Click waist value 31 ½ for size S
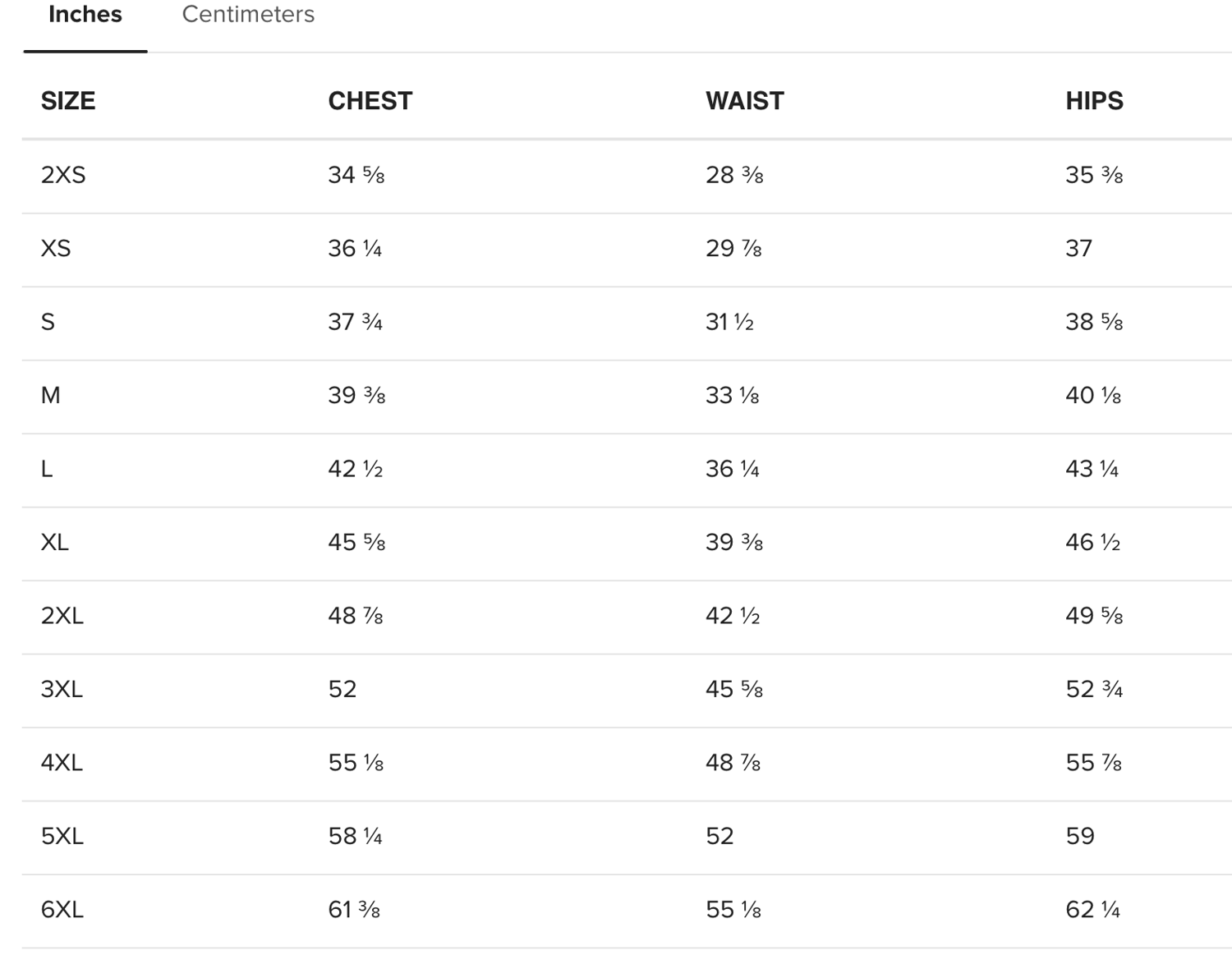The image size is (1232, 955). pyautogui.click(x=729, y=322)
